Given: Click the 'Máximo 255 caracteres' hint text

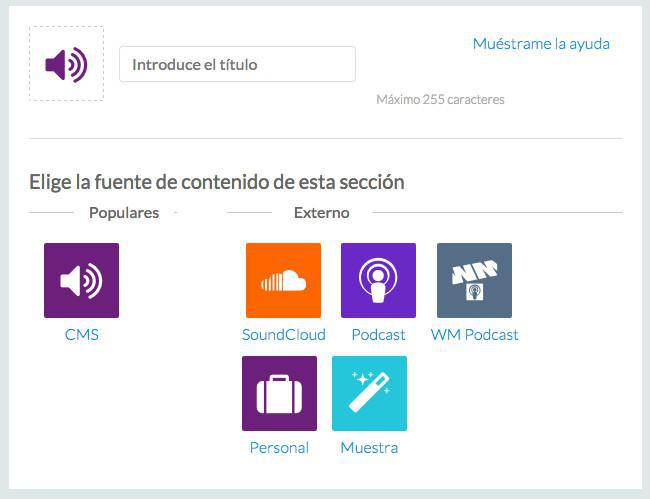Looking at the screenshot, I should click(x=440, y=100).
